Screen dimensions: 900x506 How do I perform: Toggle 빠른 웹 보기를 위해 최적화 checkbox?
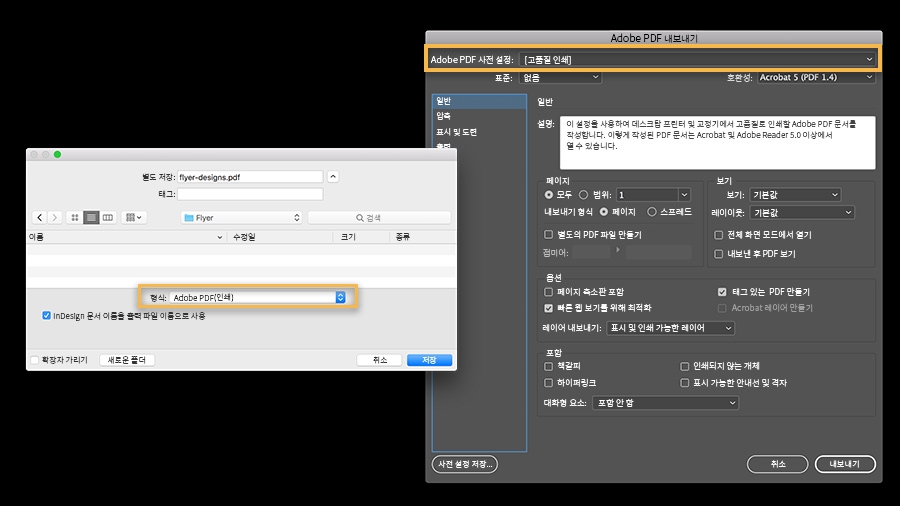(549, 308)
